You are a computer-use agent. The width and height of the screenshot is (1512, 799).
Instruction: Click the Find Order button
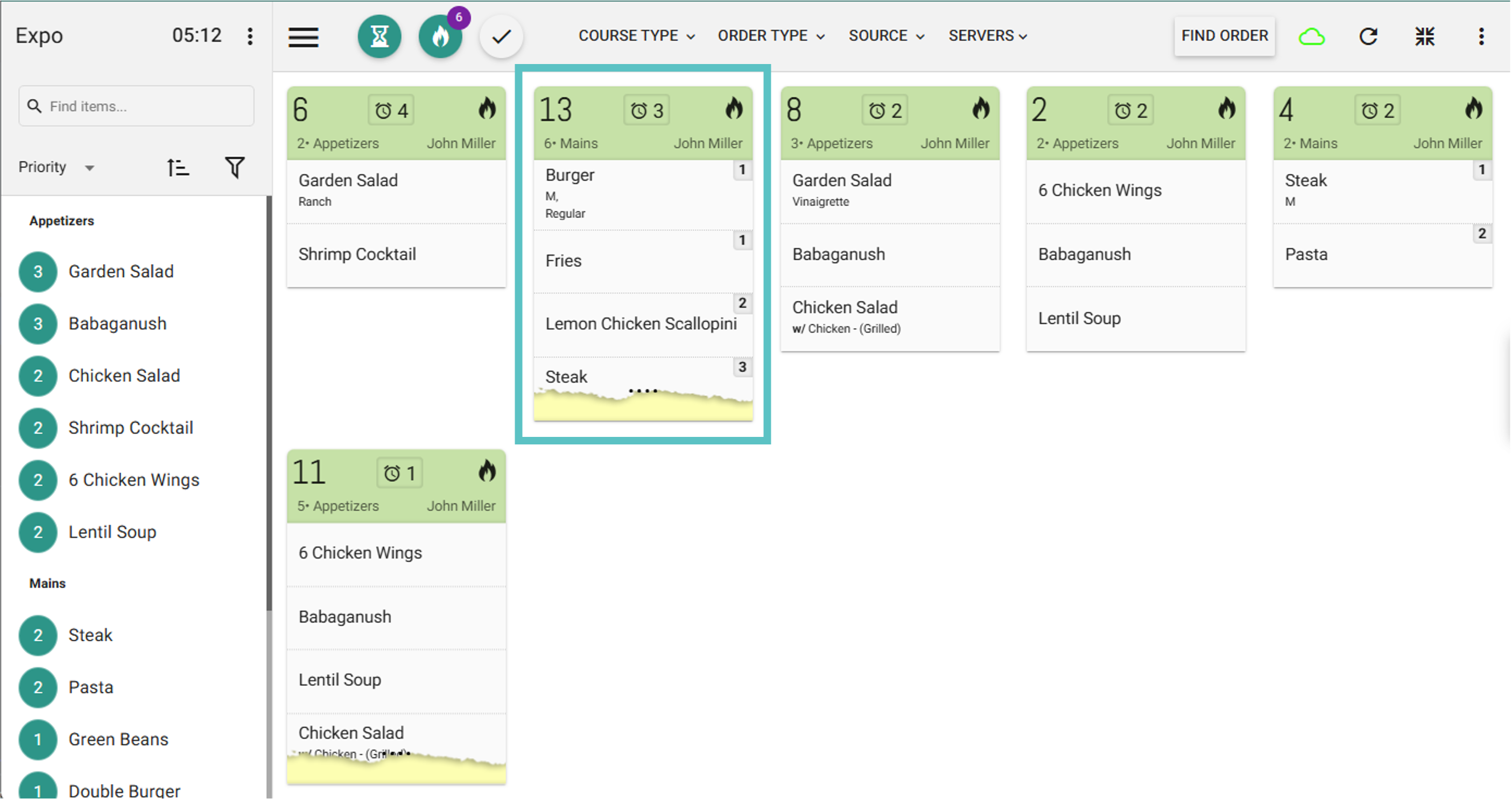[x=1224, y=37]
